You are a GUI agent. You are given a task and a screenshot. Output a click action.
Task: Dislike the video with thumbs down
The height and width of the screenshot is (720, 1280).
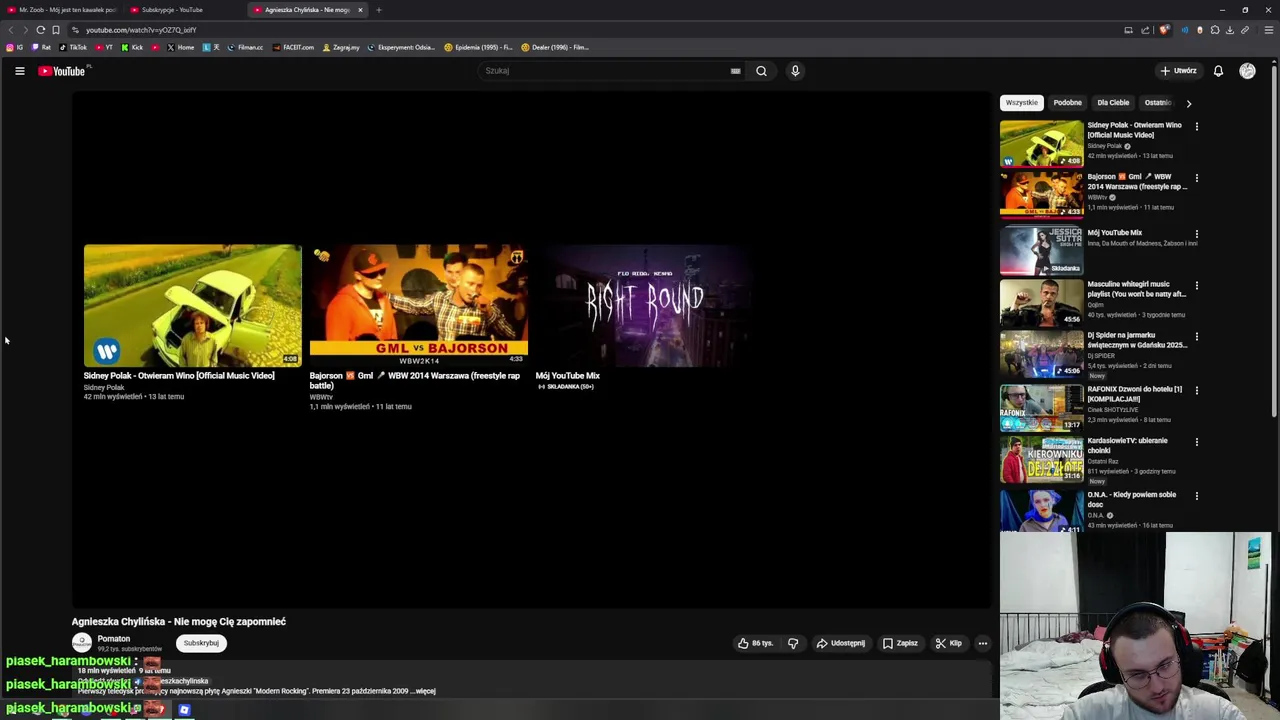click(793, 643)
